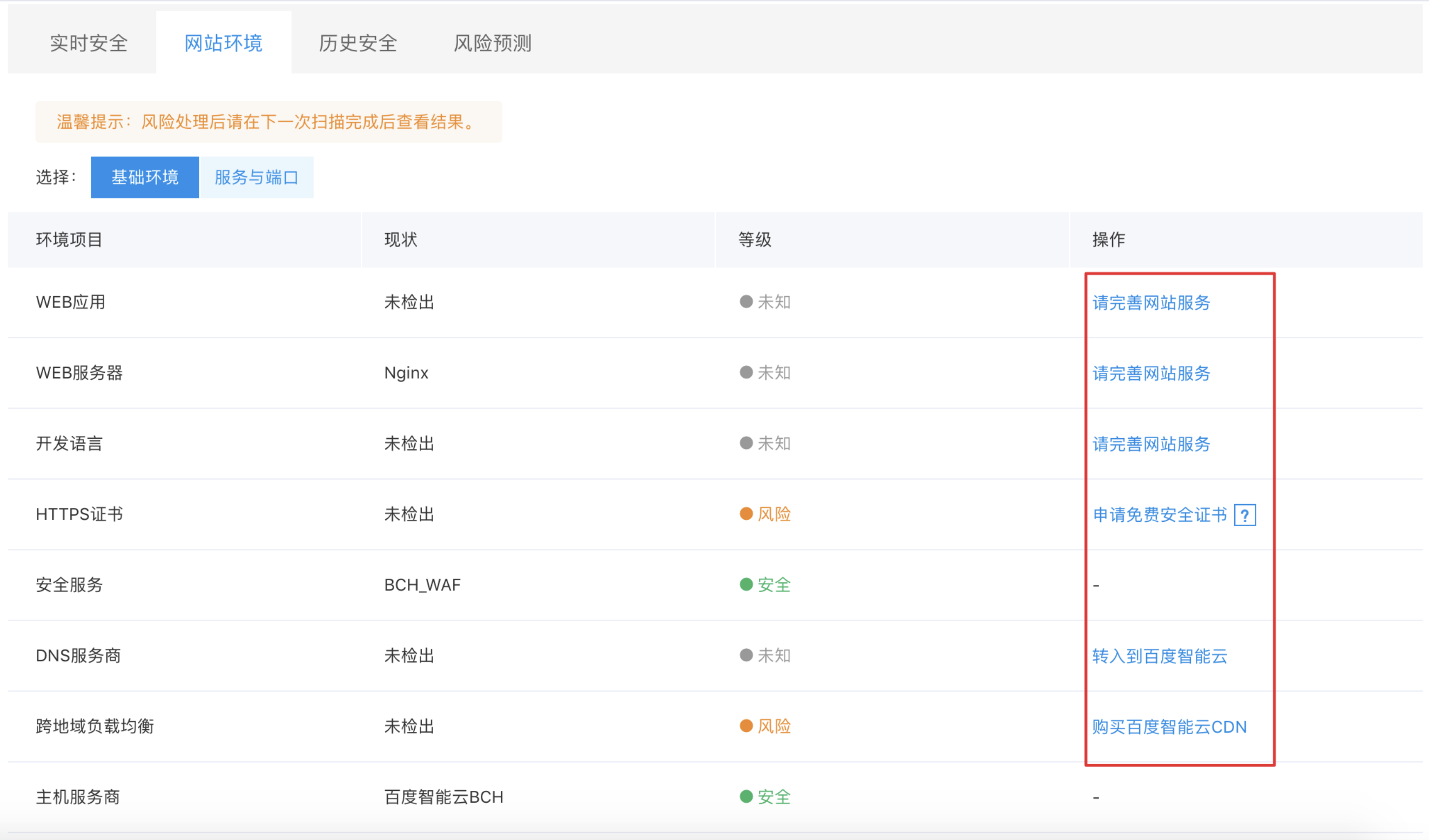Click the 未知 level in 开发语言 row

click(766, 444)
